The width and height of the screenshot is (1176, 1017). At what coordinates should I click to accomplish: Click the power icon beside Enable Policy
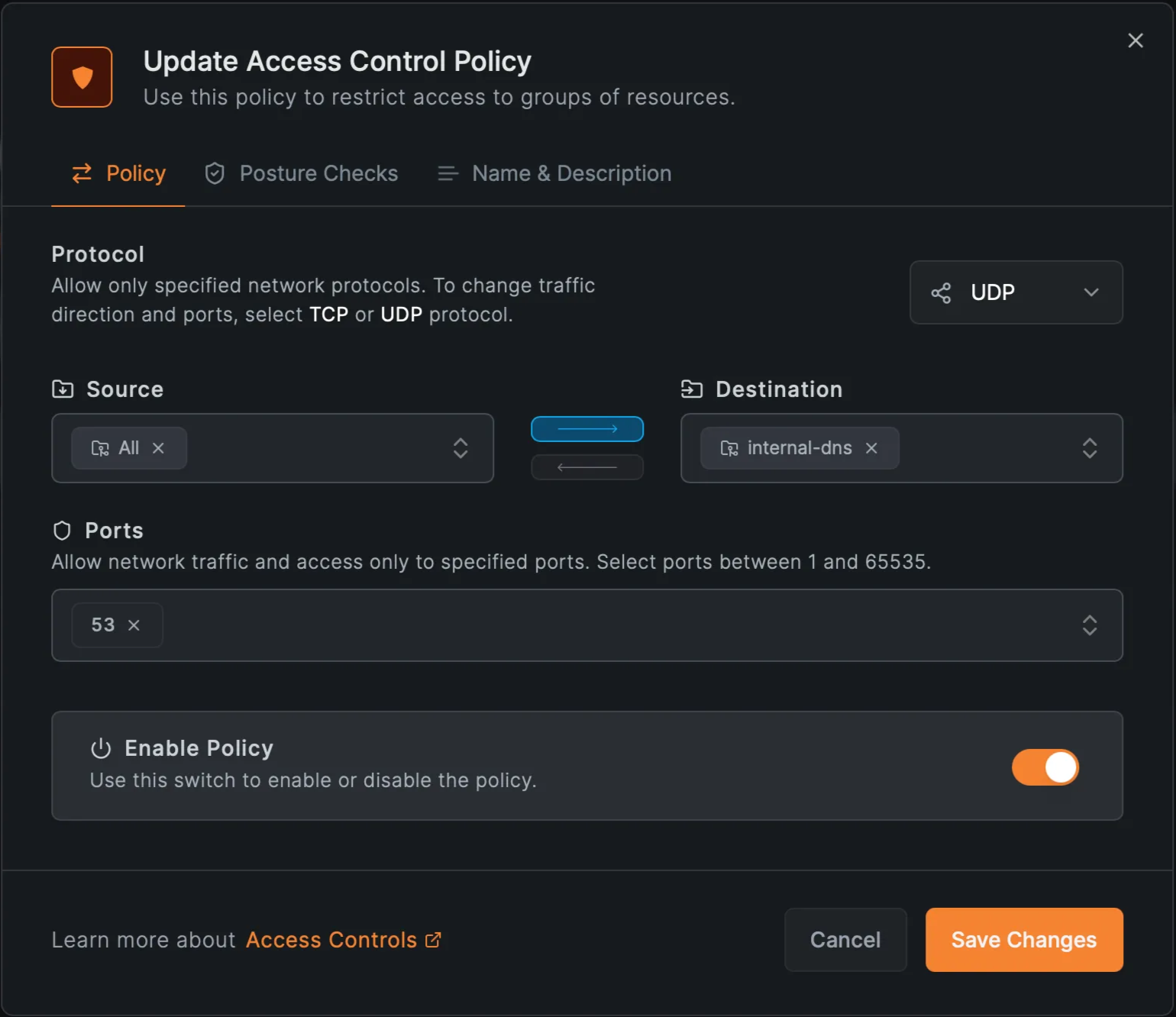(101, 749)
